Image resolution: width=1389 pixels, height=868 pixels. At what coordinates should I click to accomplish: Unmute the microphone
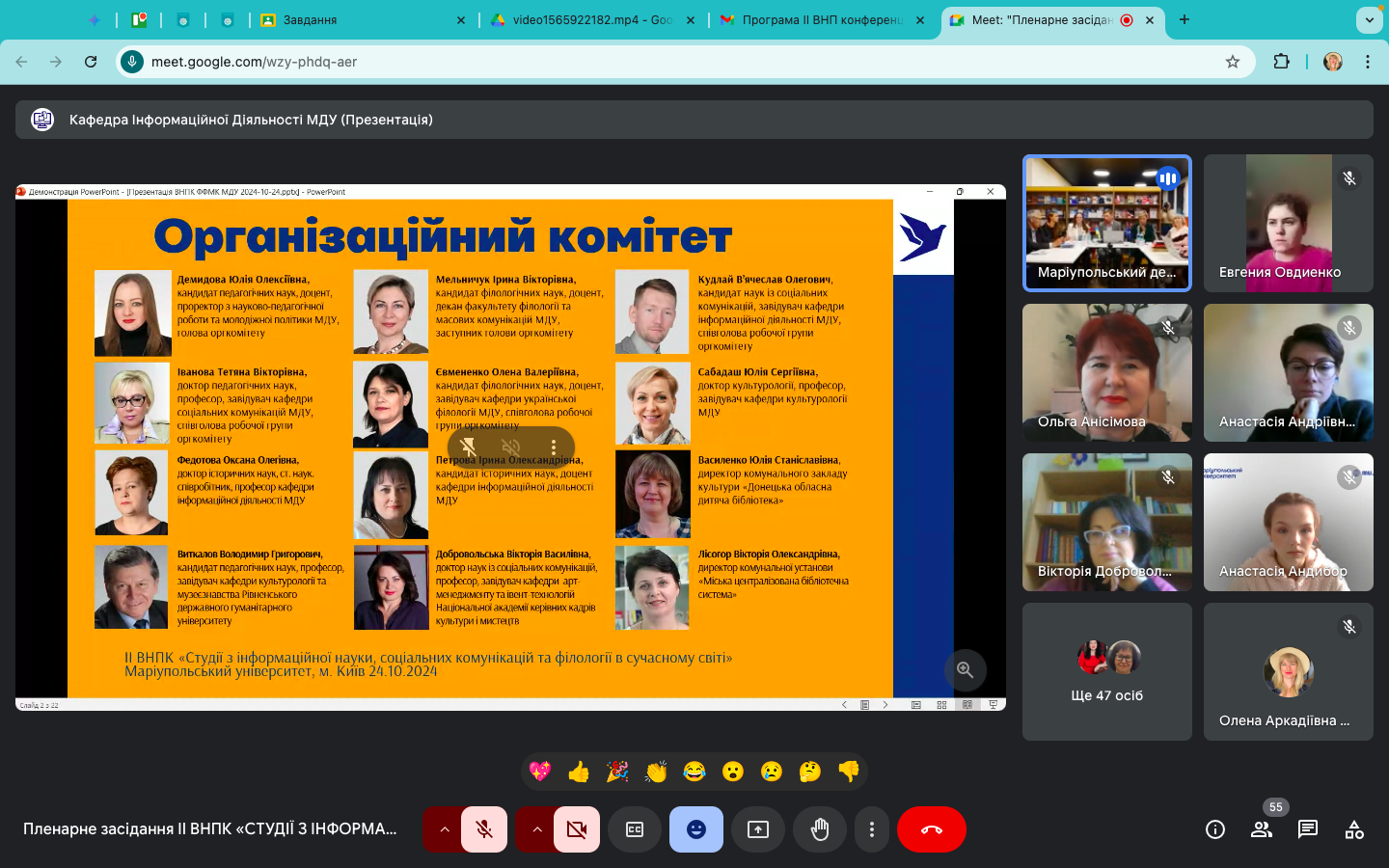tap(484, 829)
